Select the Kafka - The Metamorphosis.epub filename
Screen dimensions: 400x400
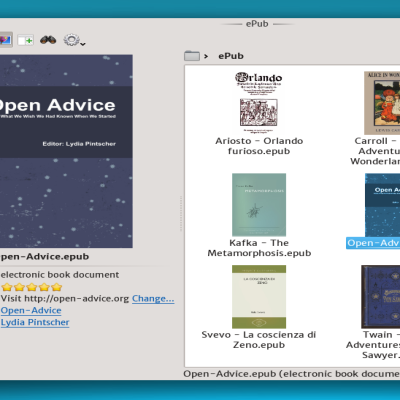[x=259, y=248]
